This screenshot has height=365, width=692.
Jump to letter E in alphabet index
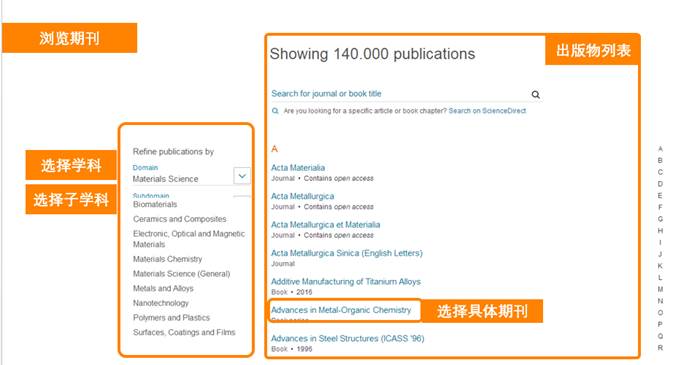pos(660,196)
